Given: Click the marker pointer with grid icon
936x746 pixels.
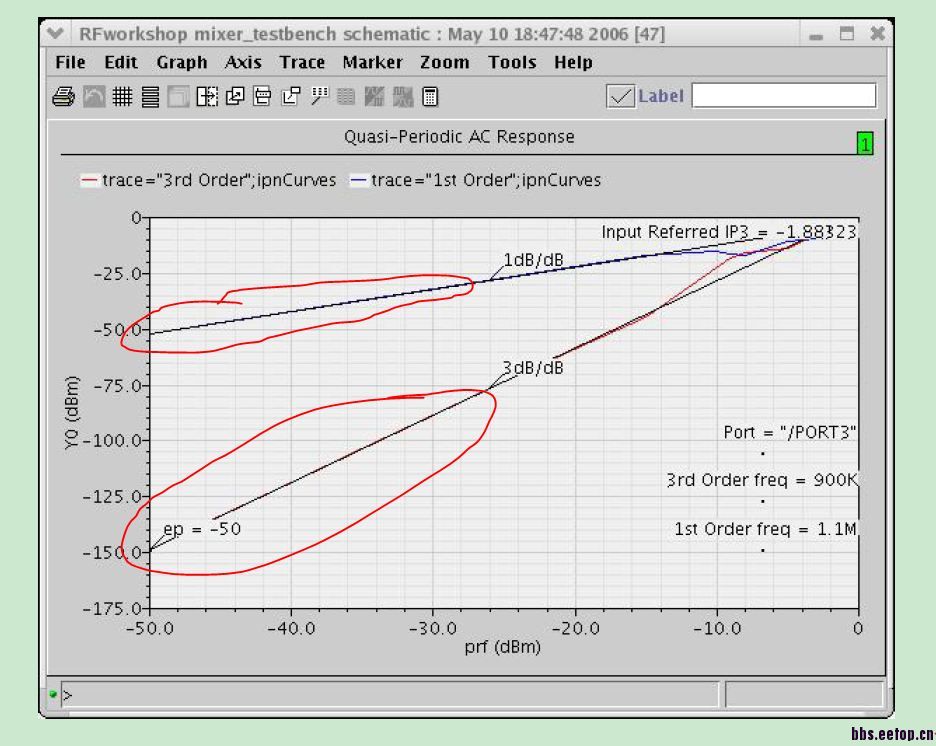Looking at the screenshot, I should pos(319,97).
